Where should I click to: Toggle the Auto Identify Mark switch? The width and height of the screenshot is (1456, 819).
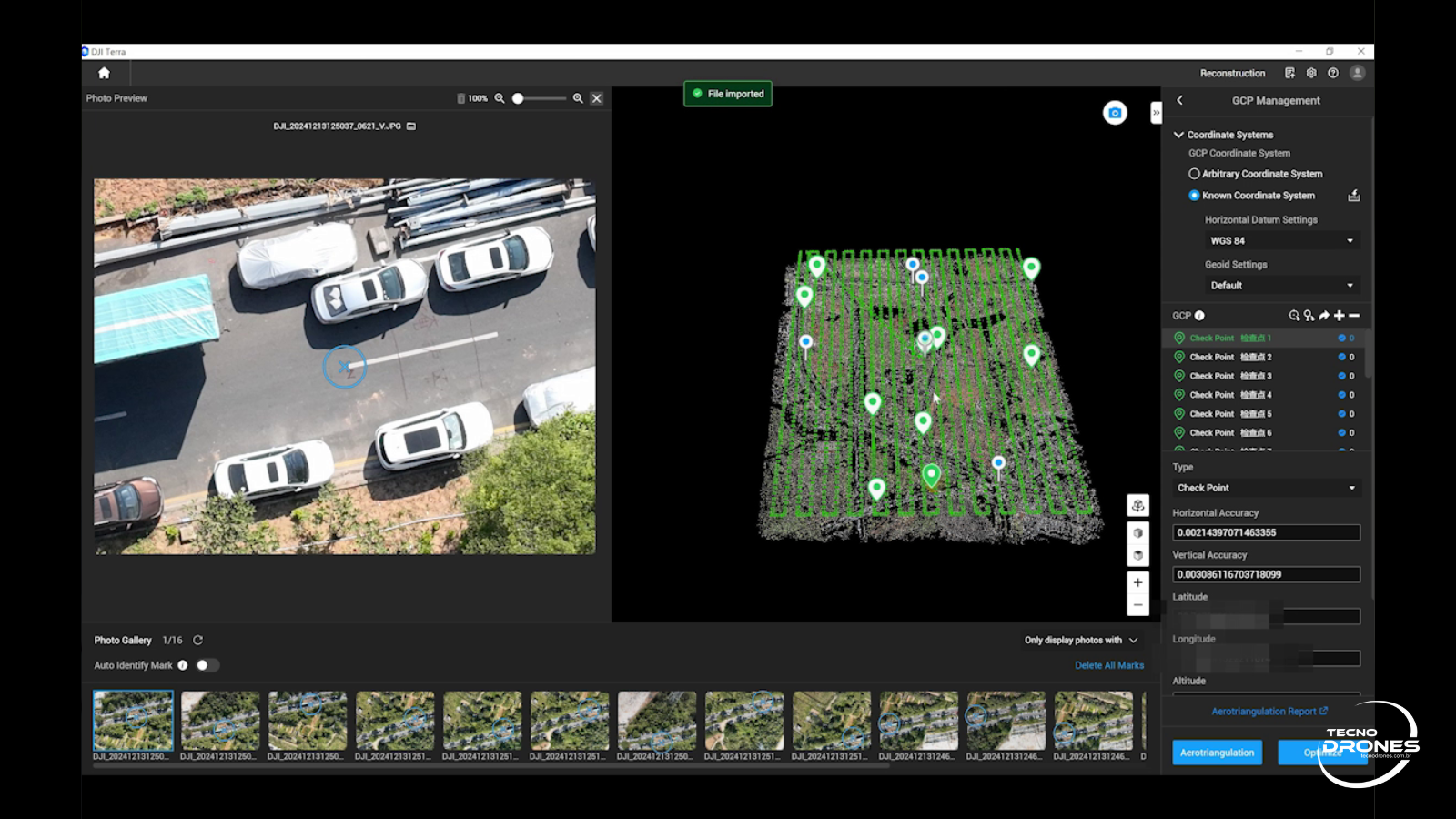point(207,665)
